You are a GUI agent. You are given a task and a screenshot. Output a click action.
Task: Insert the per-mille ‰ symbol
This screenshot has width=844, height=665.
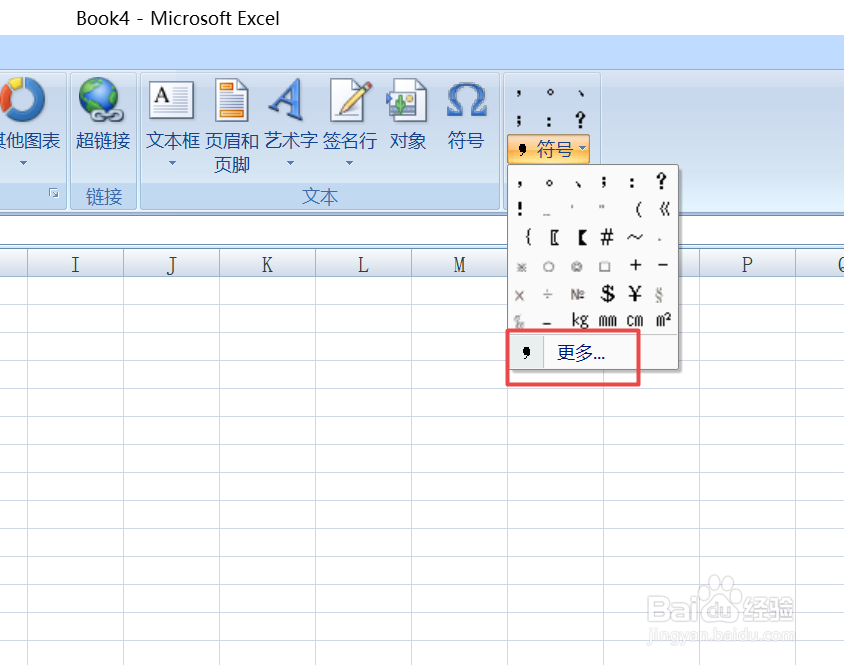tap(519, 321)
